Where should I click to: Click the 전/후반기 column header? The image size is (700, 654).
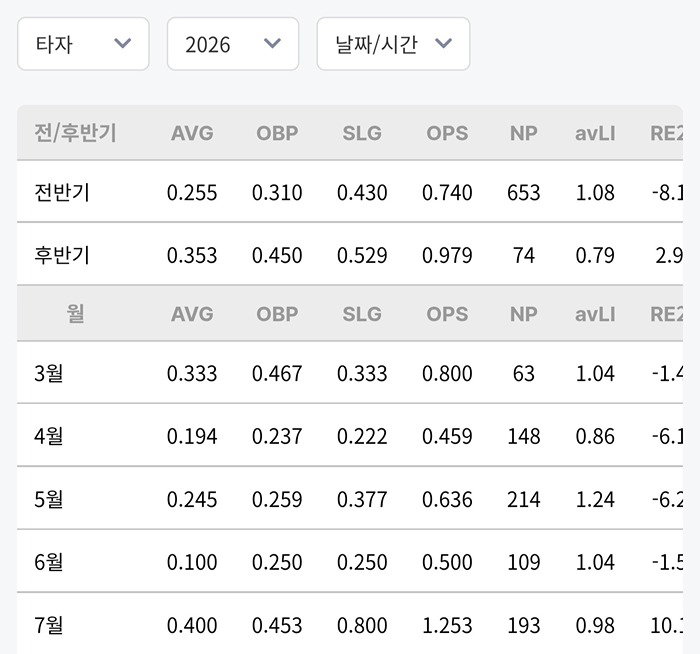pos(75,133)
